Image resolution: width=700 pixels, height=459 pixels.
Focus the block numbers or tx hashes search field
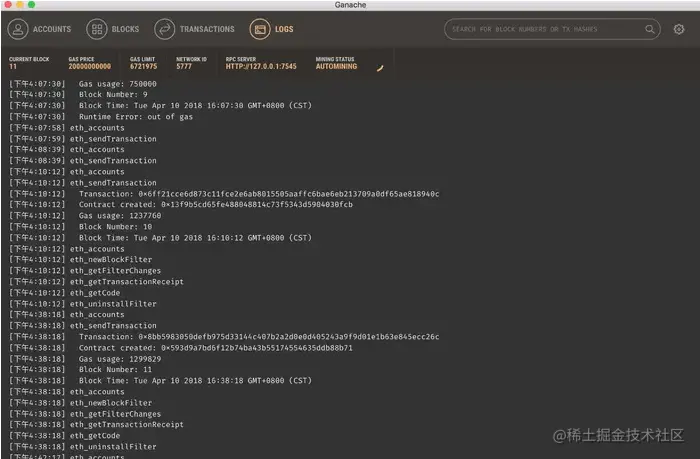tap(552, 29)
